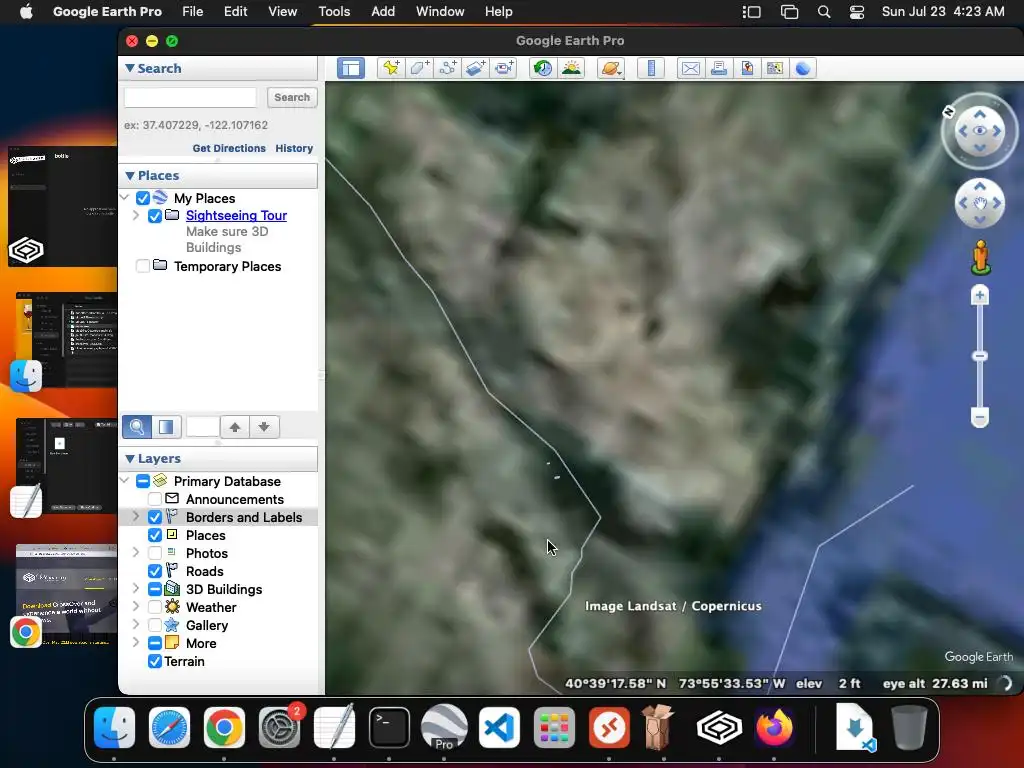
Task: Open the File menu
Action: 193,12
